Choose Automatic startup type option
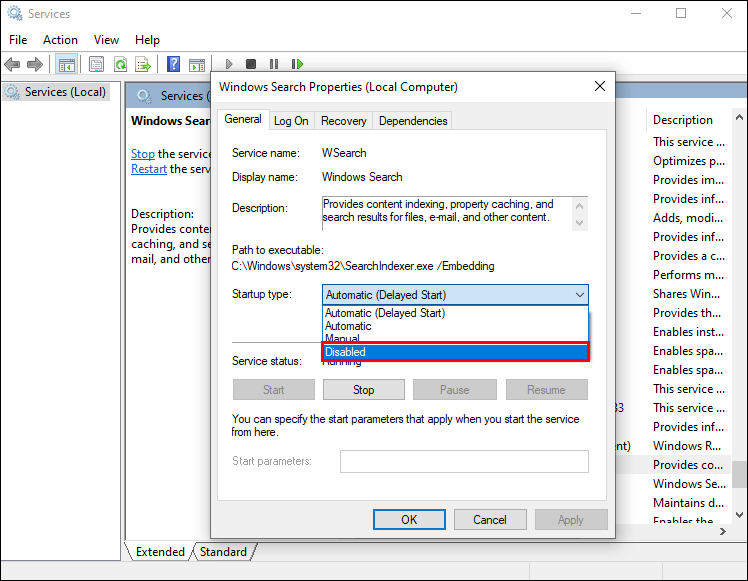 pos(455,326)
